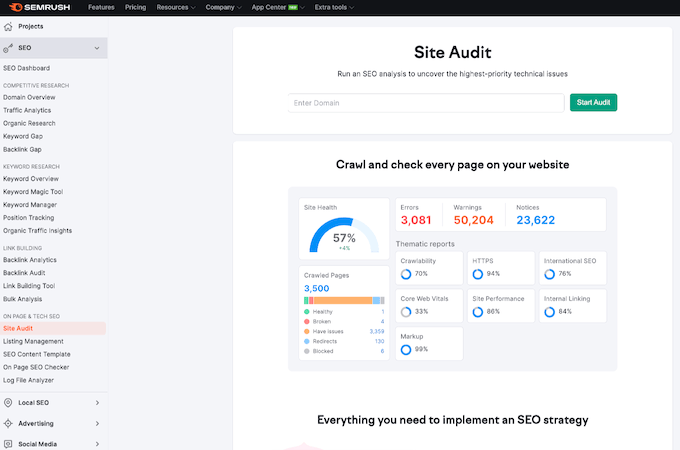Open the App Center dropdown

278,7
